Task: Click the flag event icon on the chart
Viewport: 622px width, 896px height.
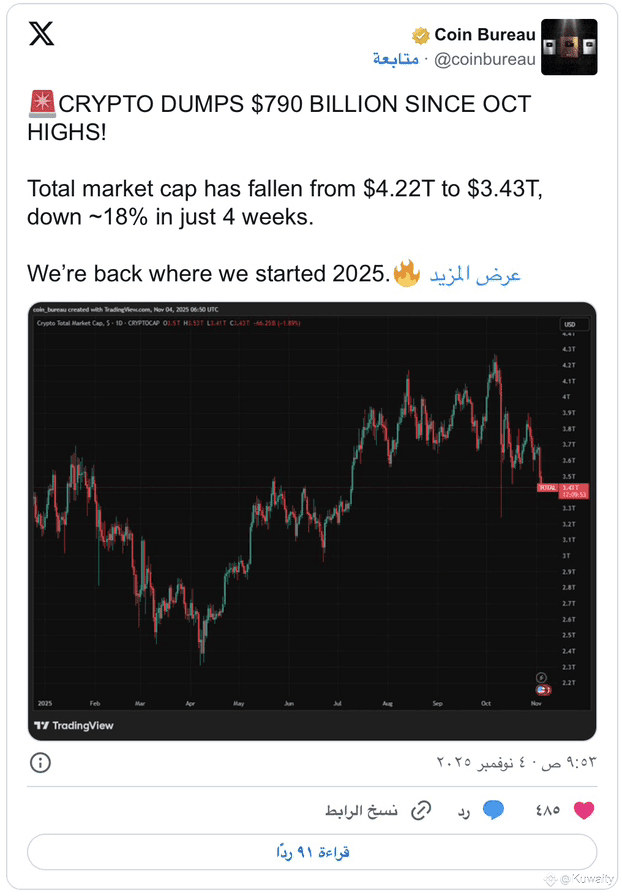Action: [x=543, y=690]
